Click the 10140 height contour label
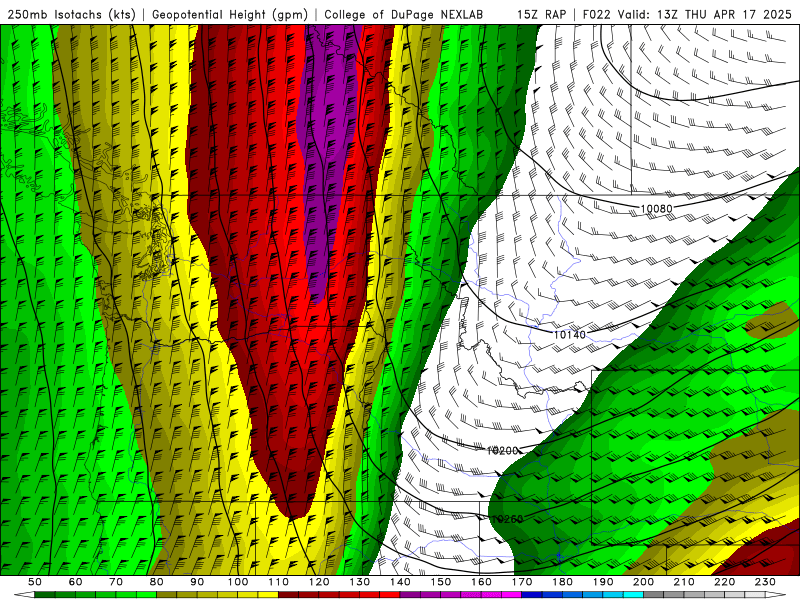The width and height of the screenshot is (800, 600). 569,335
